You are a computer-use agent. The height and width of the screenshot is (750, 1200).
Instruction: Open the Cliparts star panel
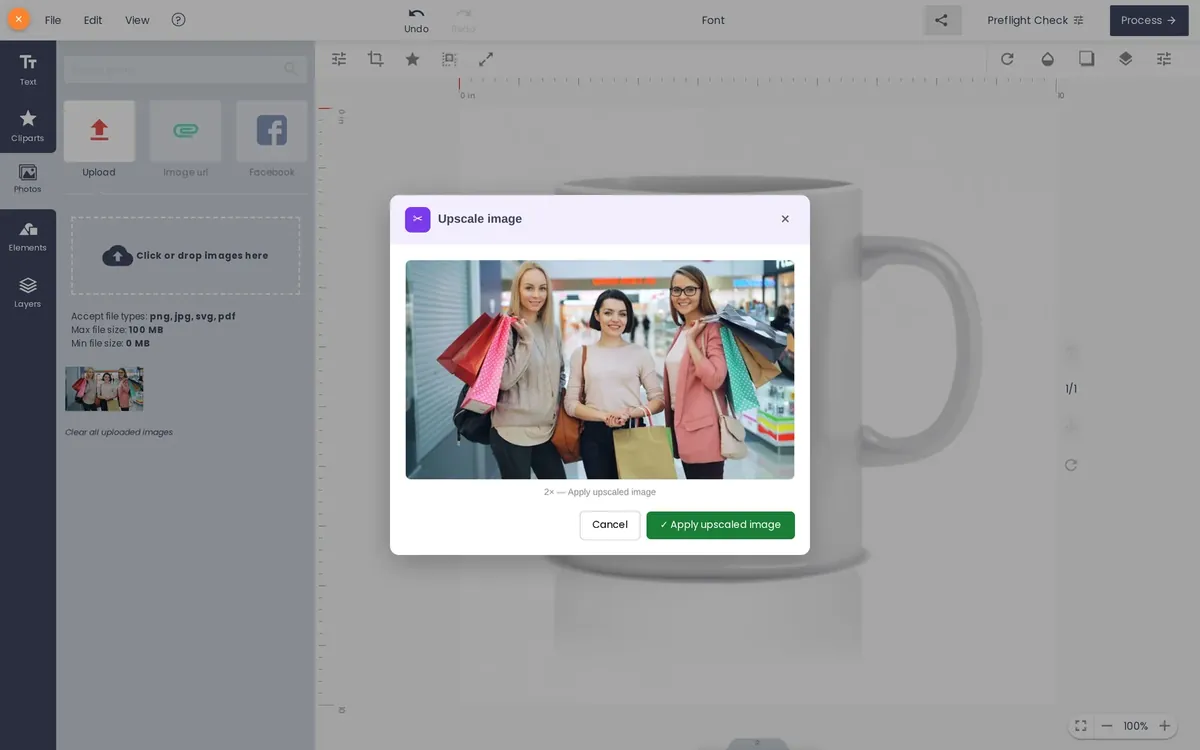[x=28, y=125]
